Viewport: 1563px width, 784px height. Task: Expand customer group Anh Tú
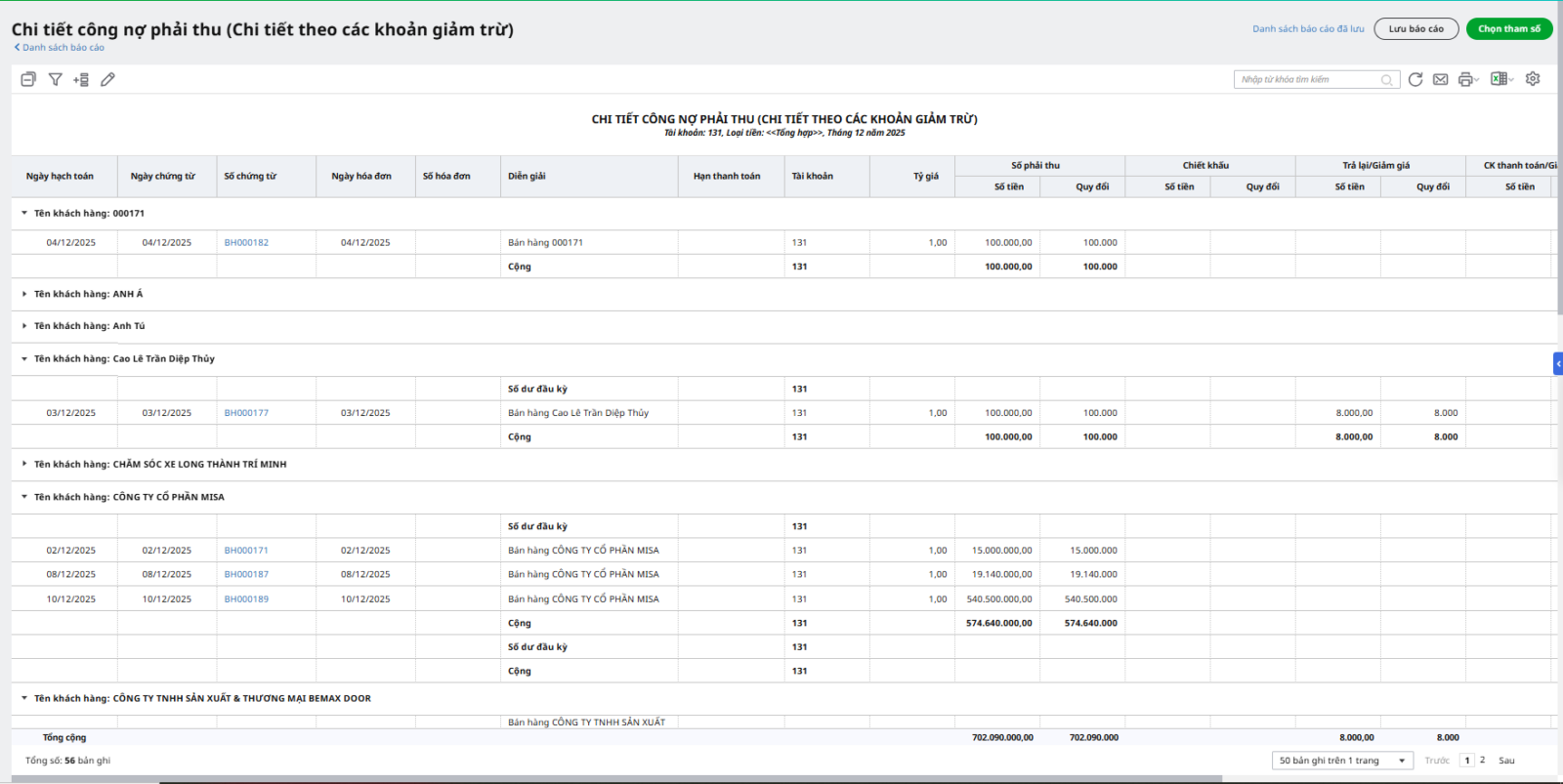coord(24,326)
